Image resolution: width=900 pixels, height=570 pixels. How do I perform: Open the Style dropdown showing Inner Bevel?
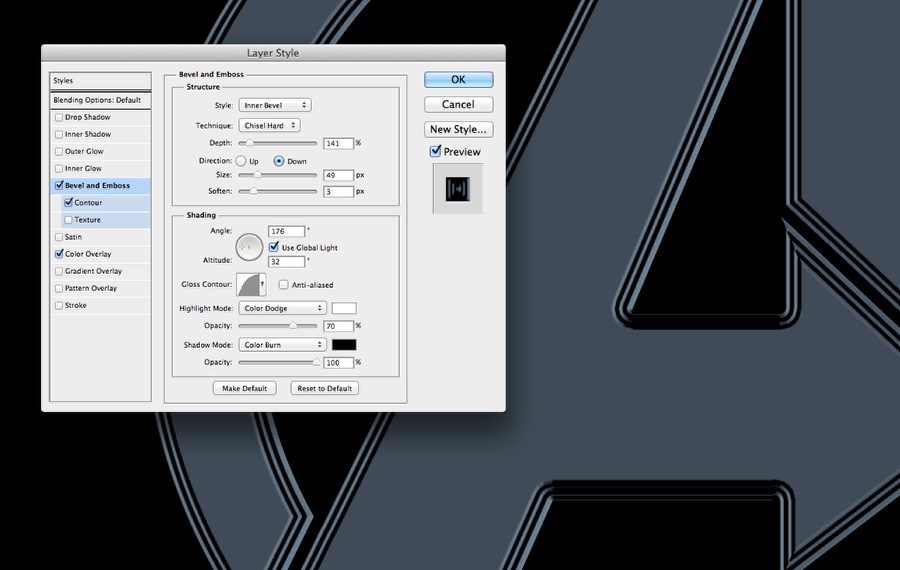275,105
